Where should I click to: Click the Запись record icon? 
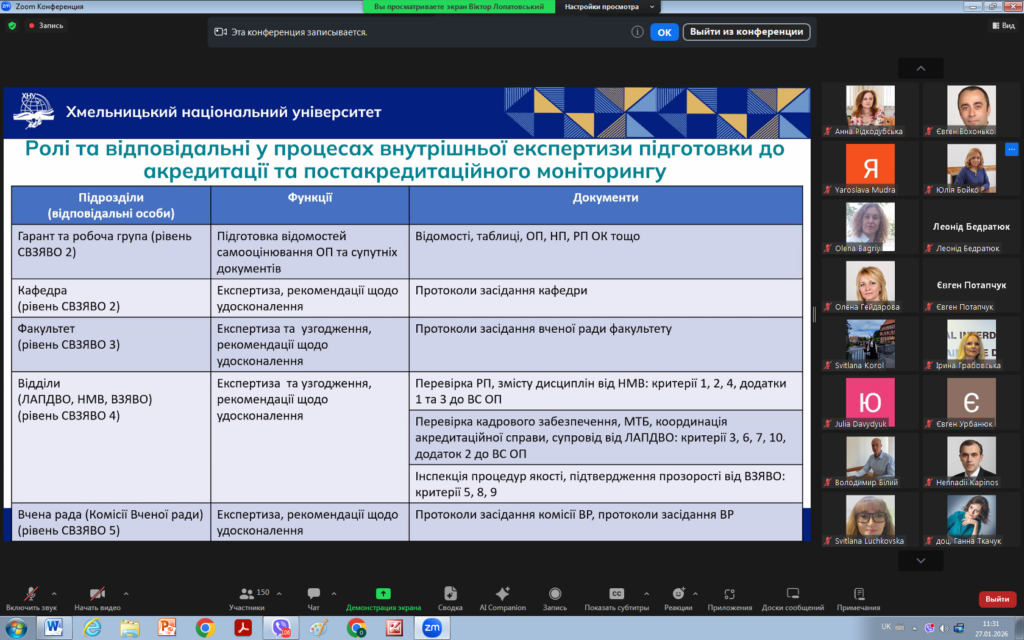[554, 594]
